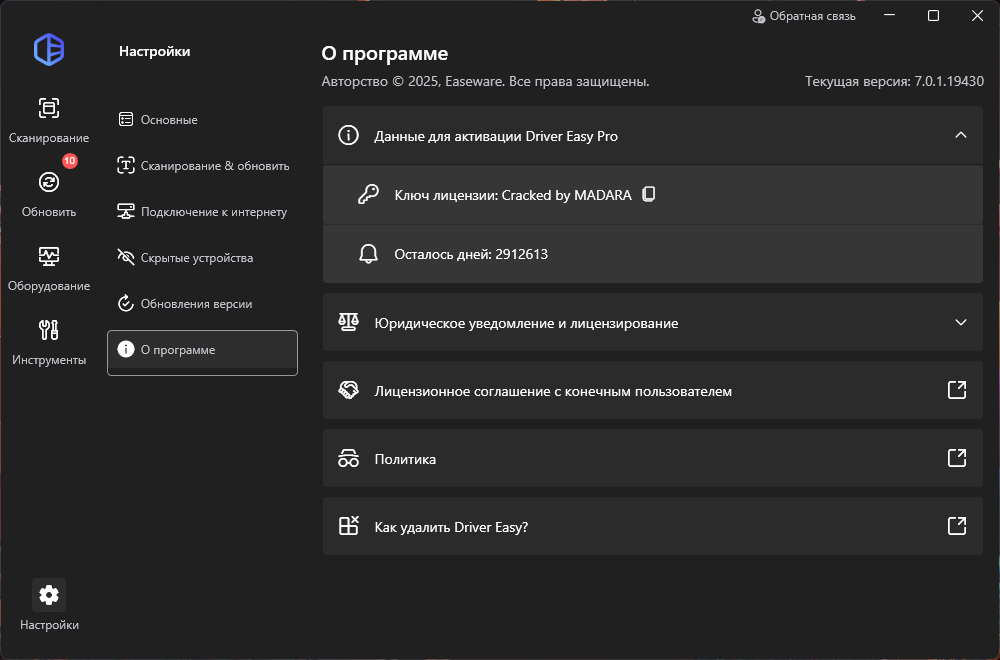Click the red 10 updates badge

[x=70, y=161]
